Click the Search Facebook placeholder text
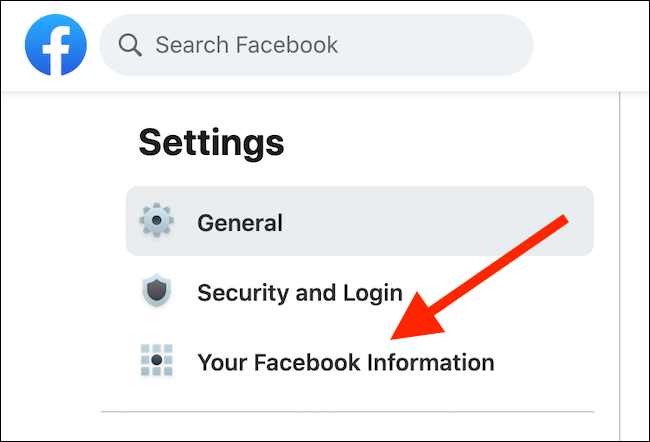The height and width of the screenshot is (442, 650). click(245, 45)
